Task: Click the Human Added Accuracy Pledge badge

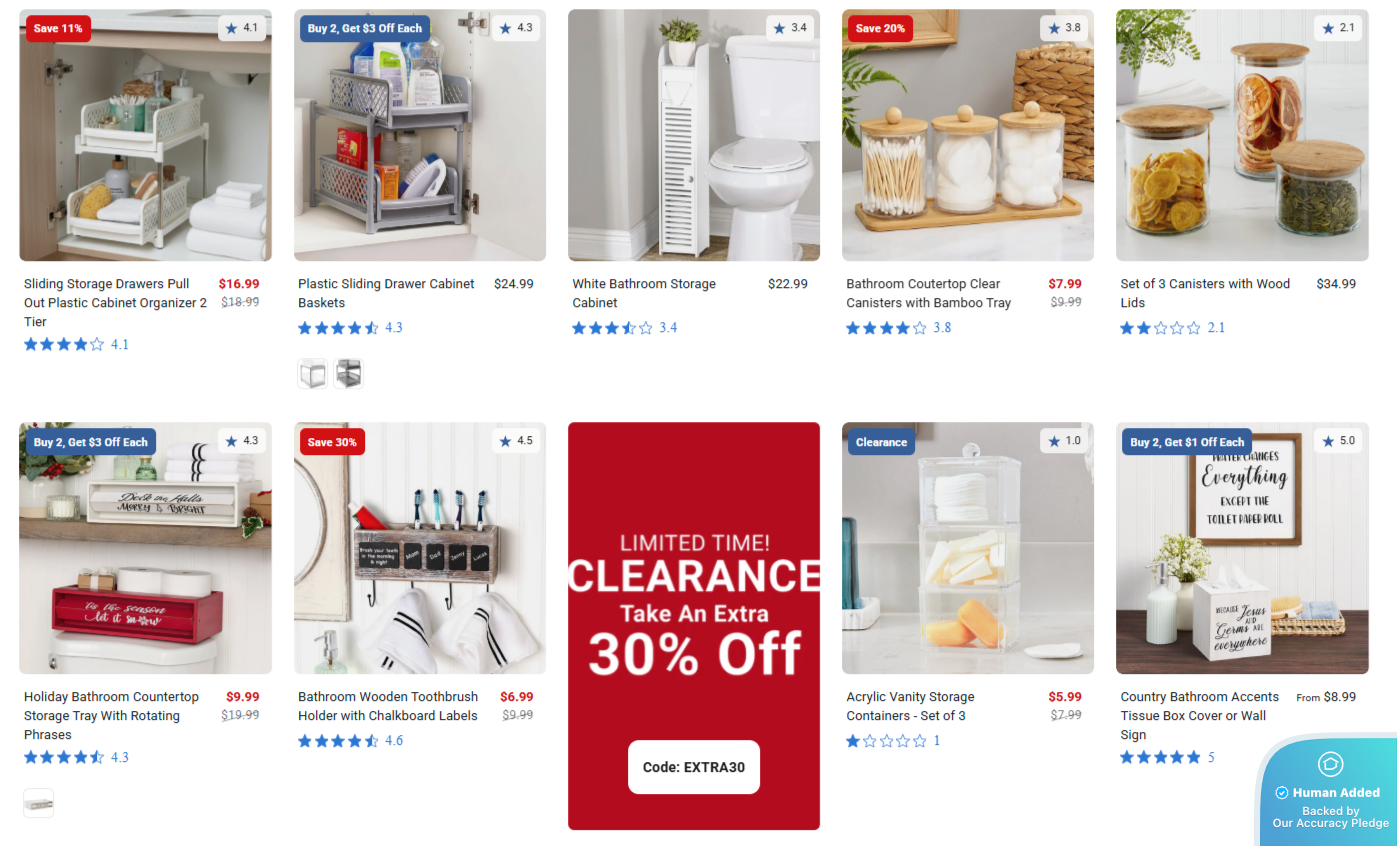Action: tap(1327, 792)
